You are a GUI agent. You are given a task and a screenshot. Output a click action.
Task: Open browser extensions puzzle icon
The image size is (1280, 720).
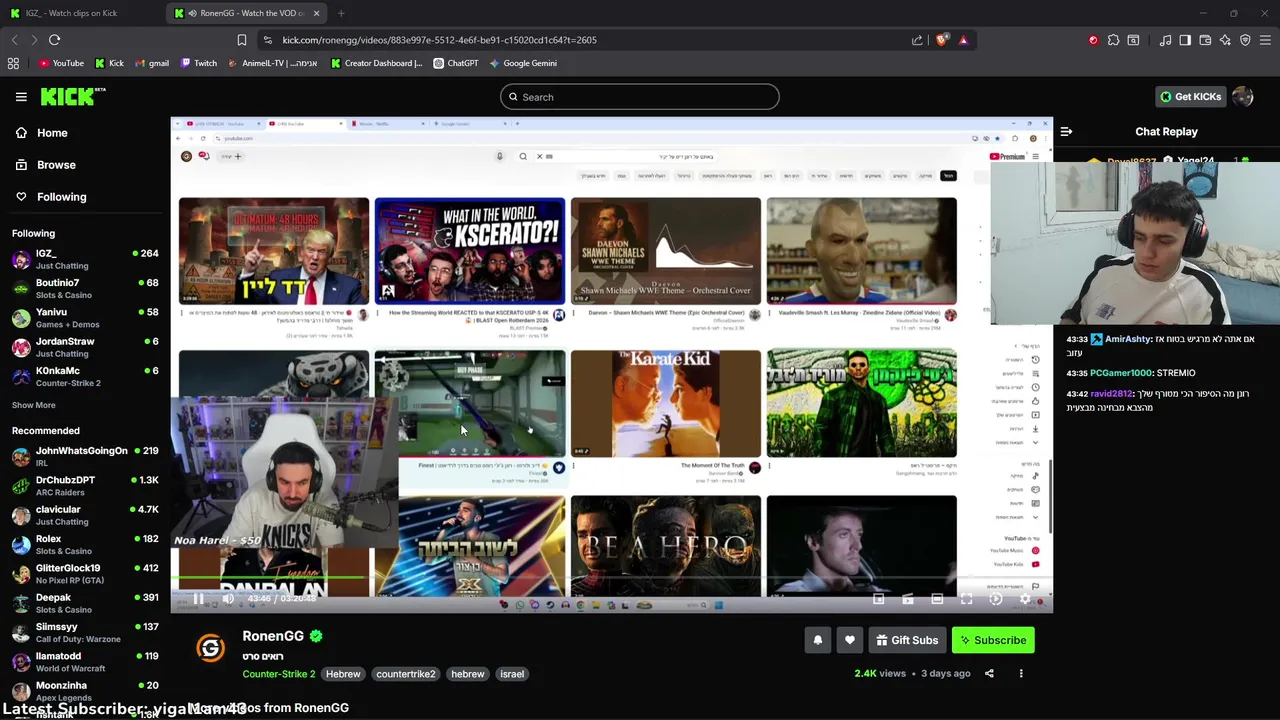(1113, 40)
